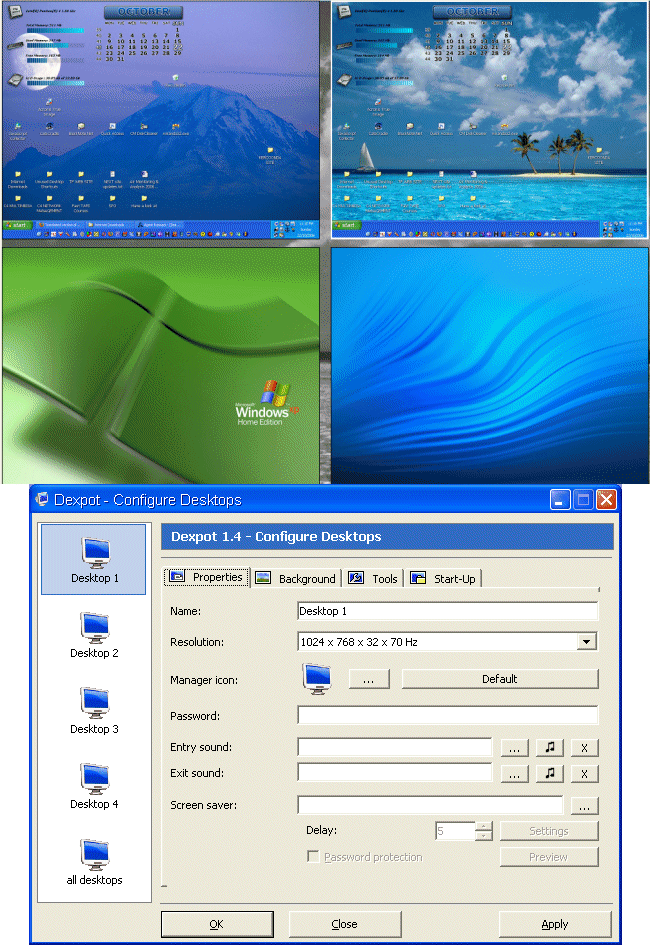Click the Apply button
Viewport: 650px width, 945px height.
[x=555, y=925]
